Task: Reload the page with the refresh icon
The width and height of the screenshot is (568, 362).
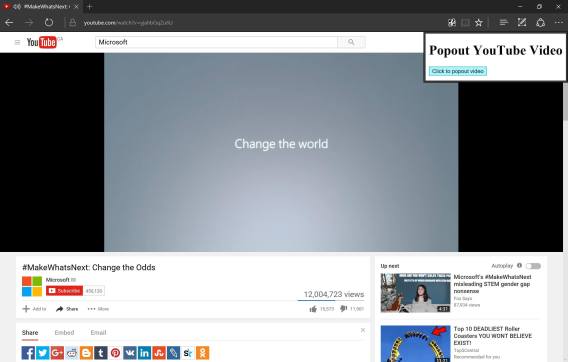Action: [x=49, y=22]
